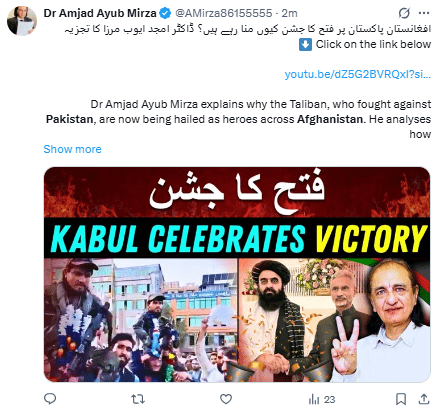
Task: Open the @AMirza86155555 handle
Action: pyautogui.click(x=224, y=13)
